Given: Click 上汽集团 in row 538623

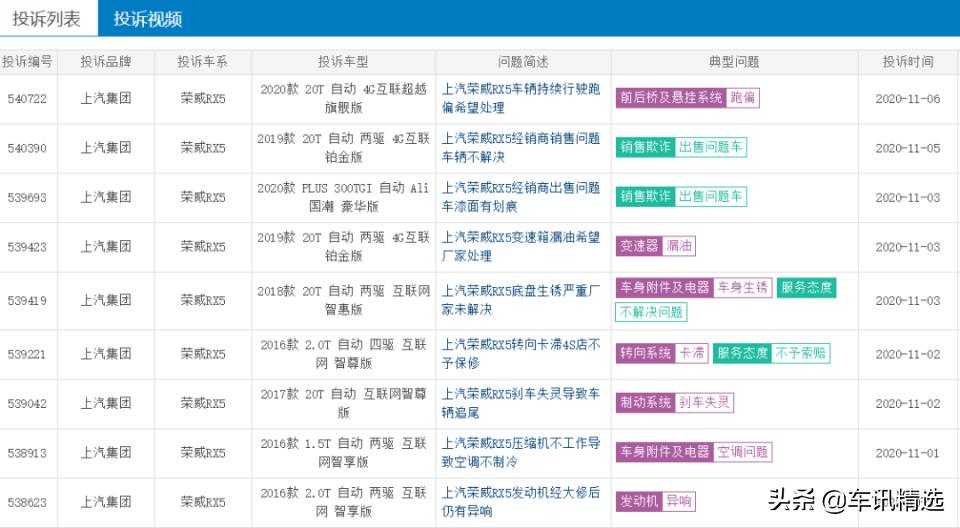Looking at the screenshot, I should pyautogui.click(x=106, y=502).
